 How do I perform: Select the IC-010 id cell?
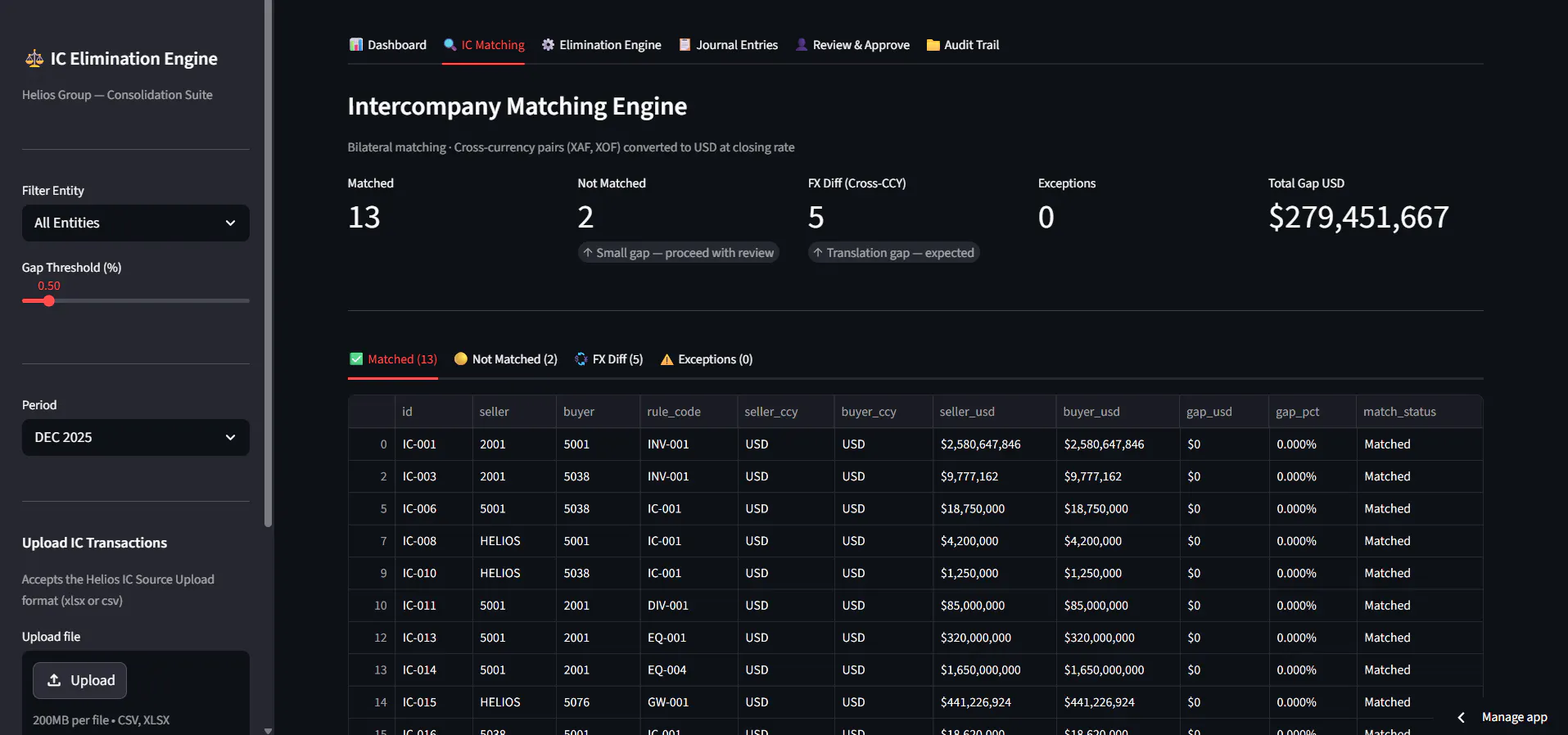(433, 573)
